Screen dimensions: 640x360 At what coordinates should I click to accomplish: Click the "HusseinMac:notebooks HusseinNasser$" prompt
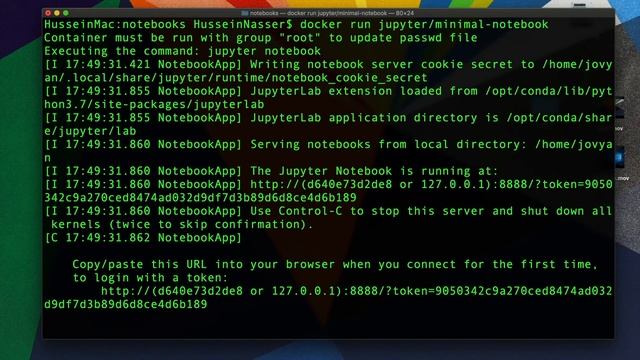pos(168,24)
